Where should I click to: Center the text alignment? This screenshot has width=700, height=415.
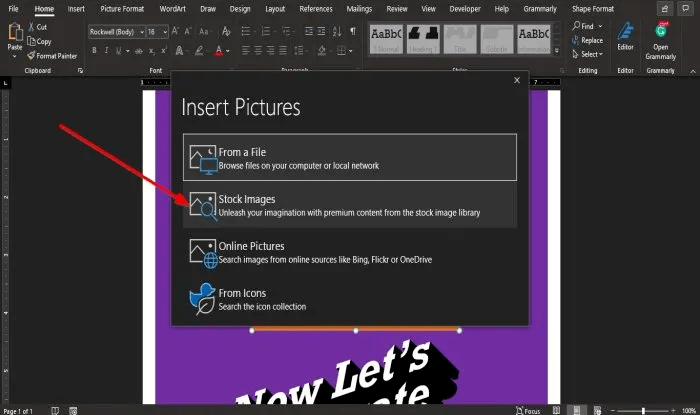pyautogui.click(x=258, y=51)
